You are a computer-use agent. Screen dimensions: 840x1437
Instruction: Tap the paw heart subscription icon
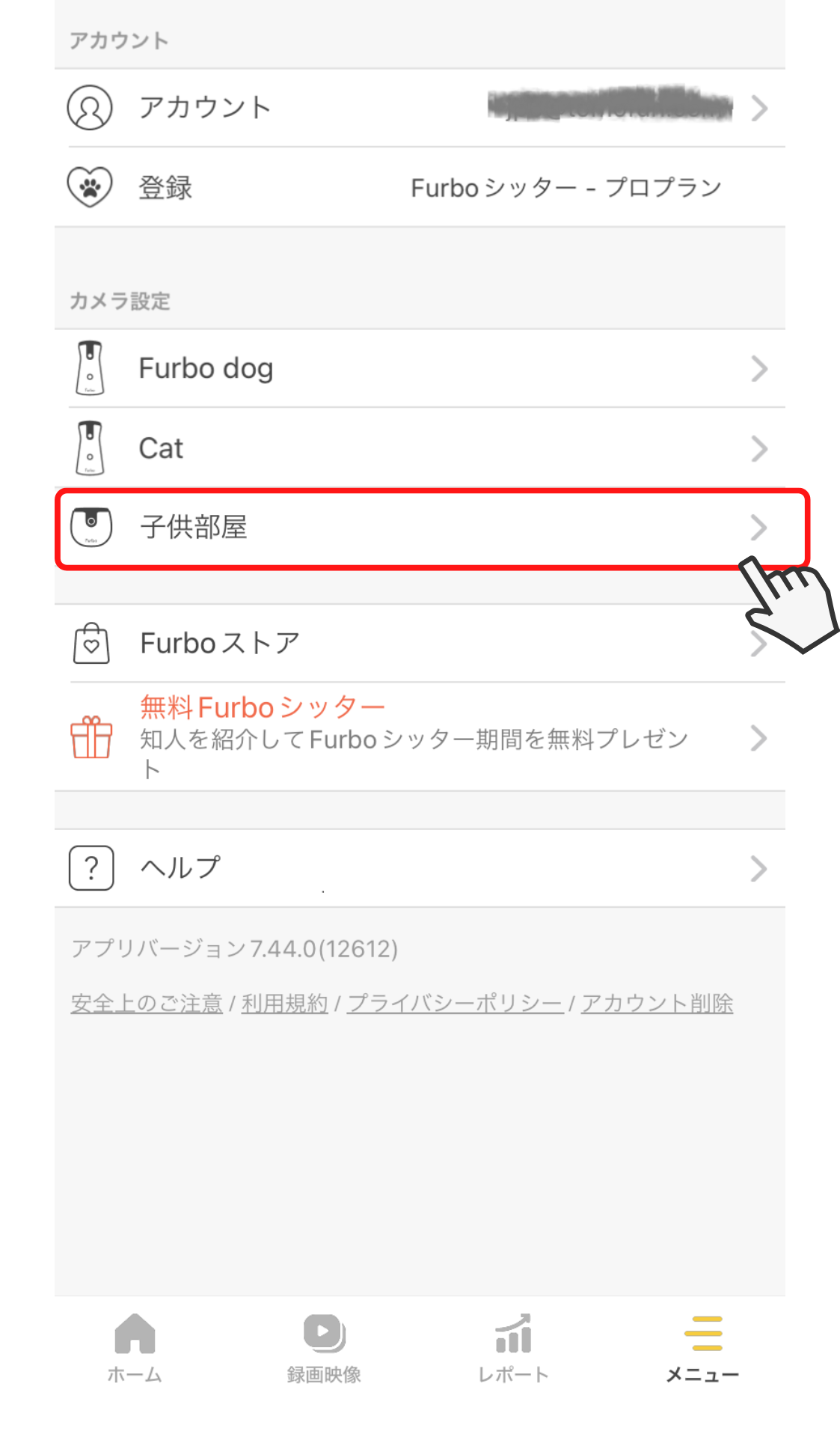[90, 186]
